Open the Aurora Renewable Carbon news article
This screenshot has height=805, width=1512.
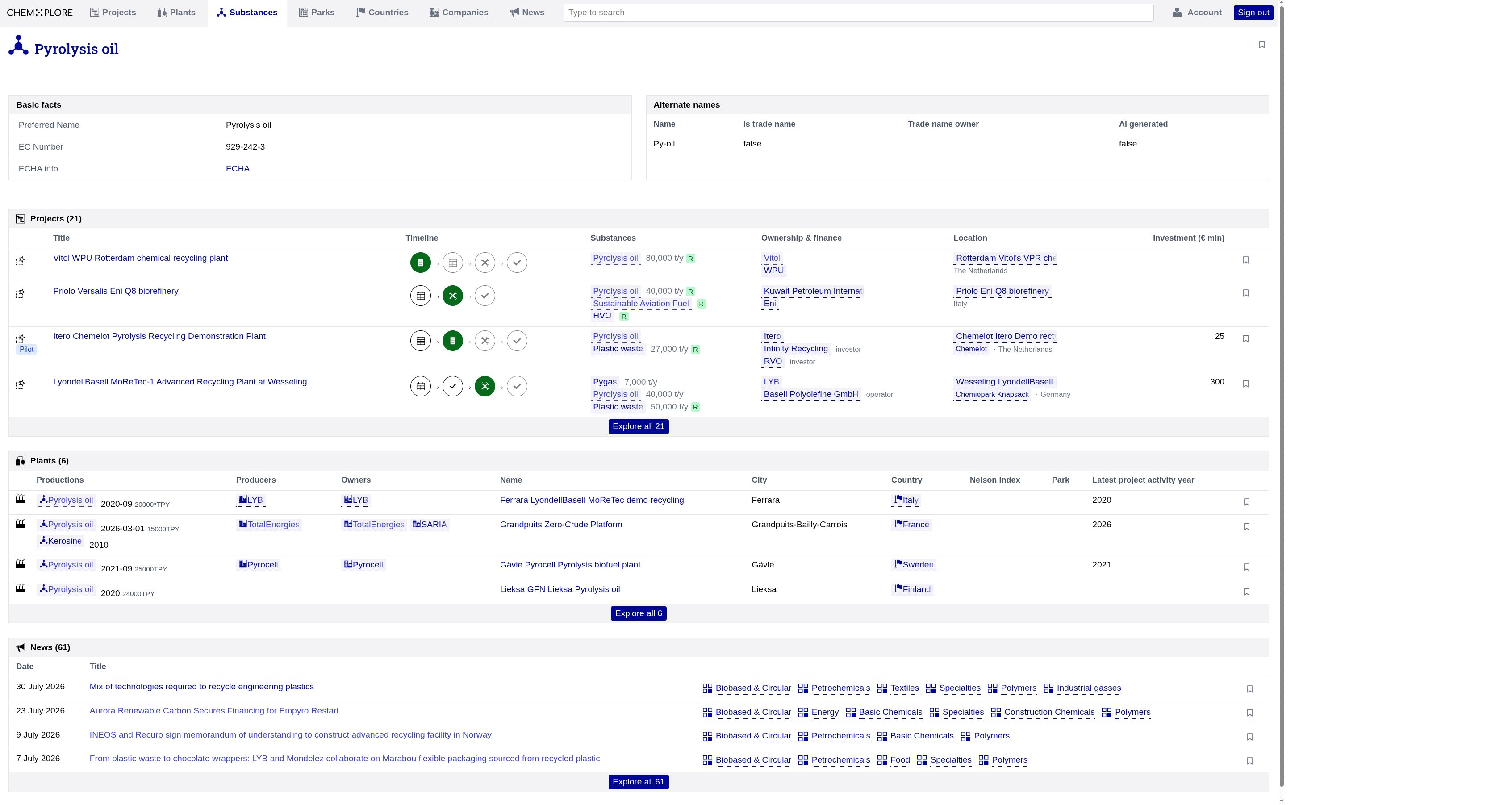[214, 711]
